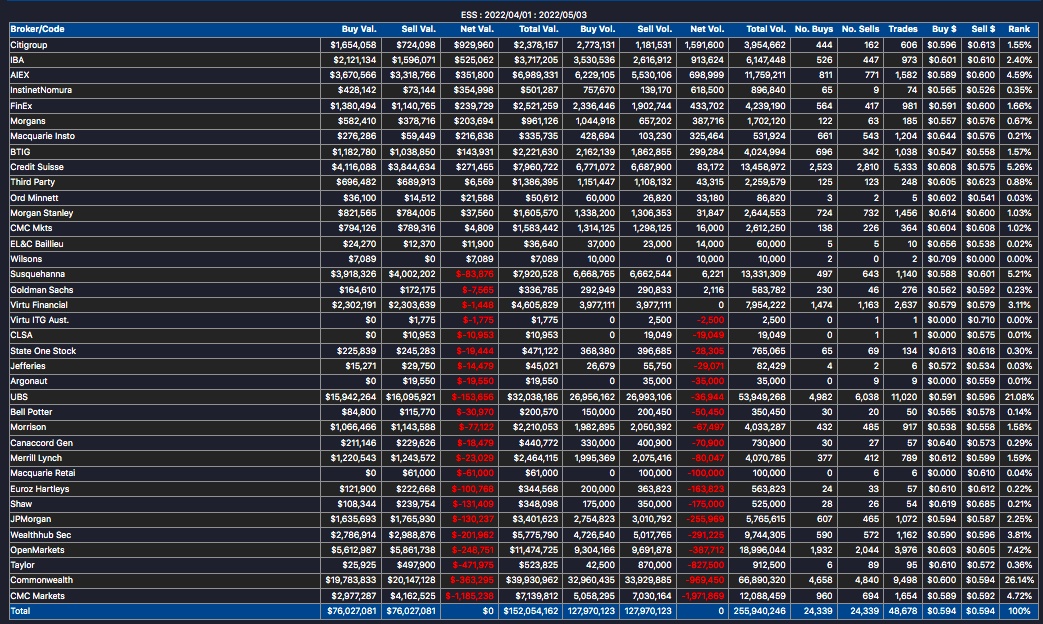1043x624 pixels.
Task: Select the Total Val. column header
Action: coord(538,29)
